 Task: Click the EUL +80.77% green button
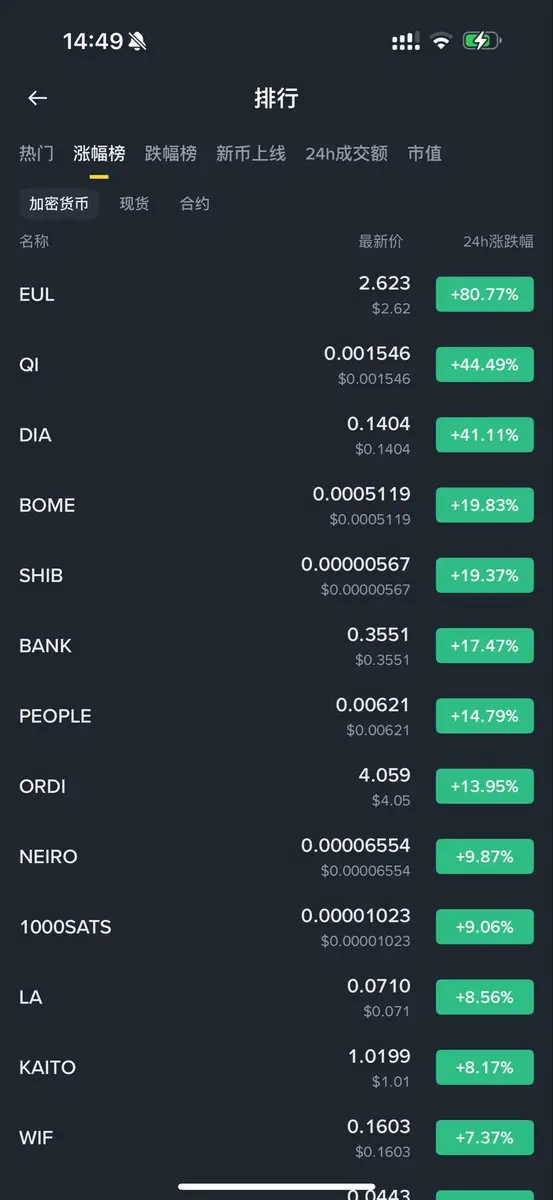point(485,295)
